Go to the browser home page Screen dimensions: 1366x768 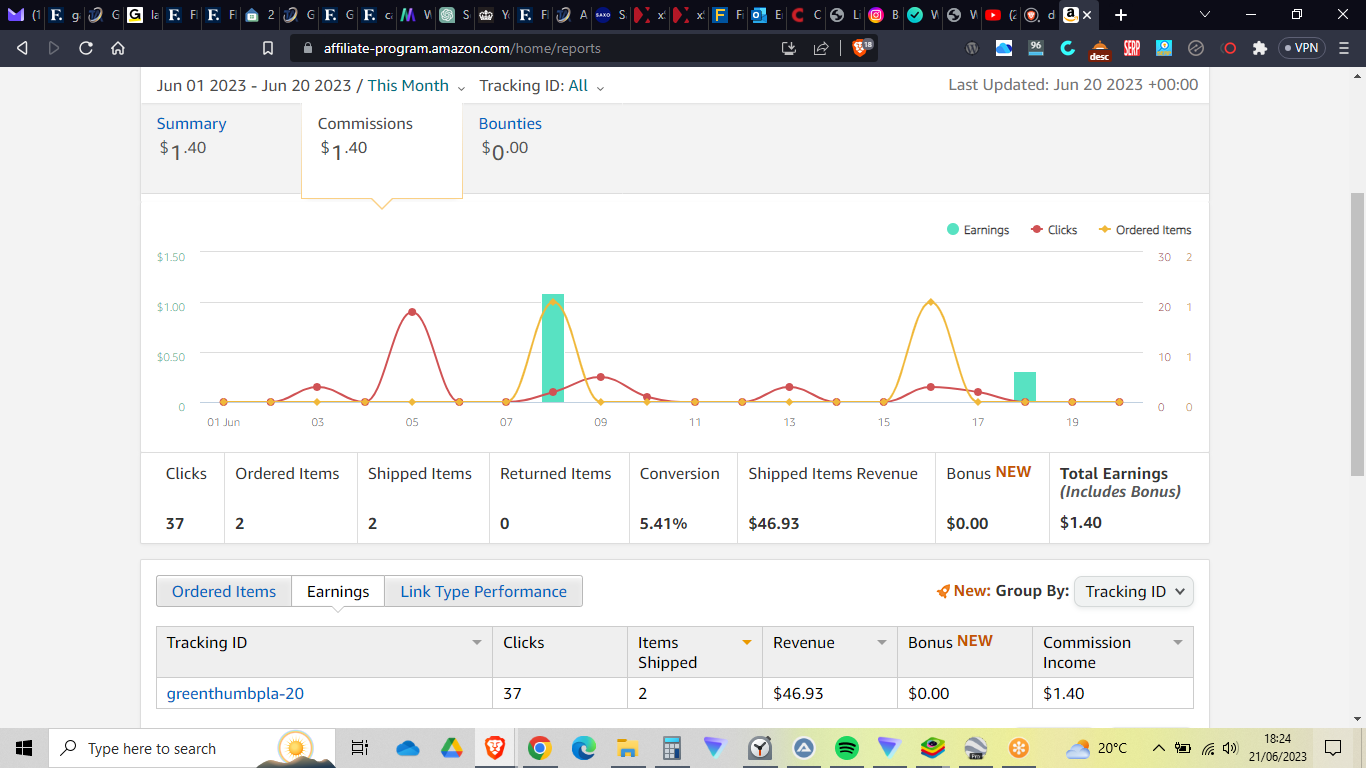click(x=118, y=48)
